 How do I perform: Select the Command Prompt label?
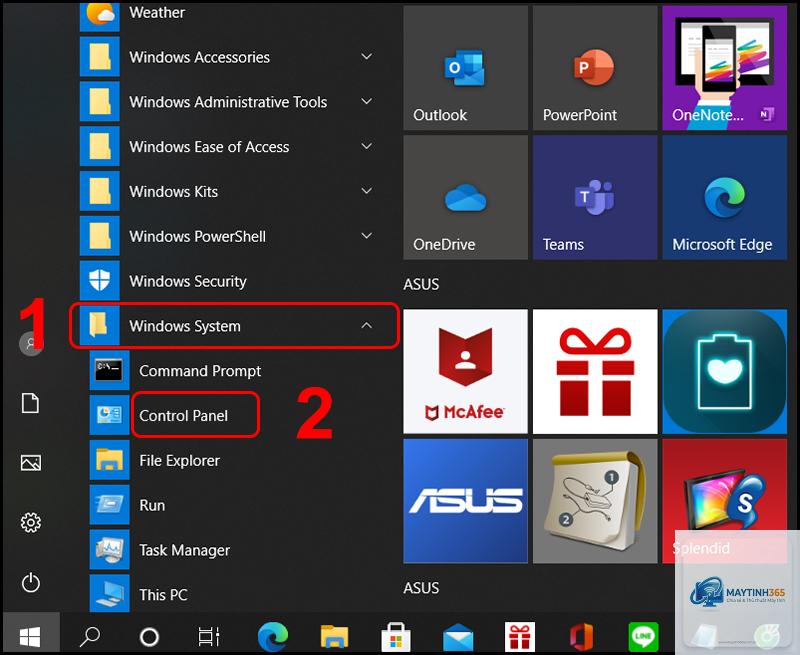tap(200, 371)
